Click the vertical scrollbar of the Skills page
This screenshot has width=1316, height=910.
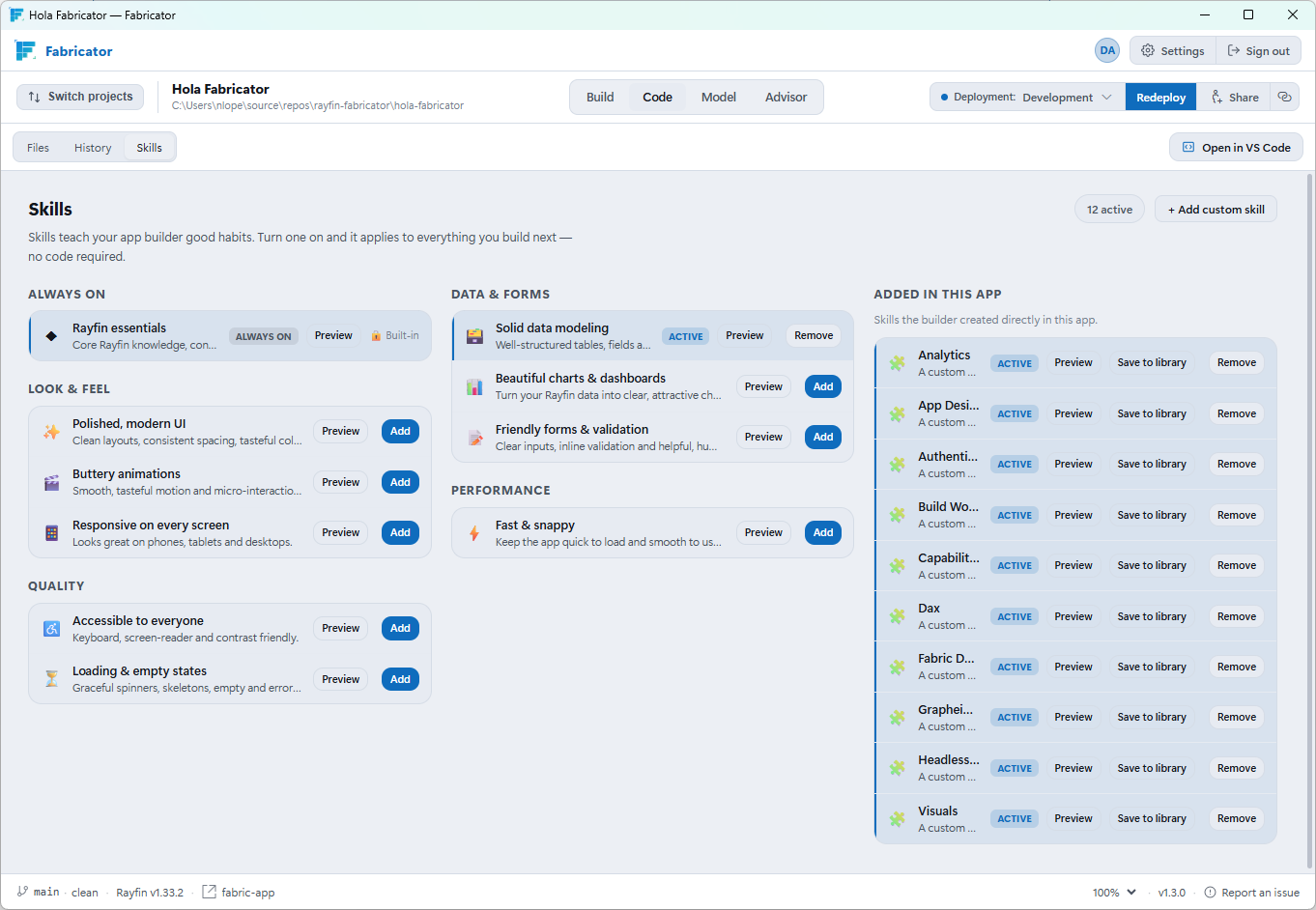[x=1310, y=522]
